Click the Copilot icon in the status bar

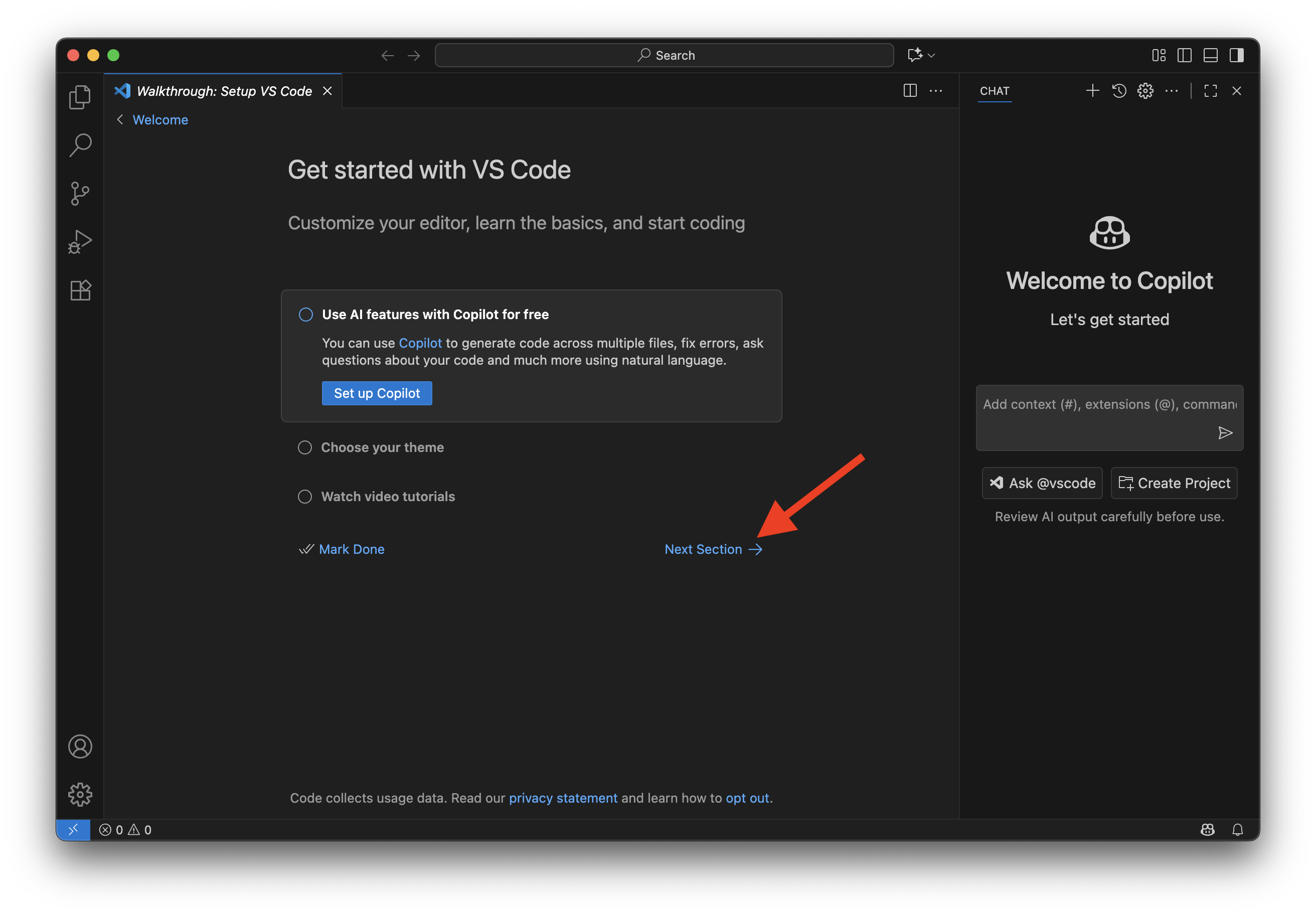pos(1207,830)
